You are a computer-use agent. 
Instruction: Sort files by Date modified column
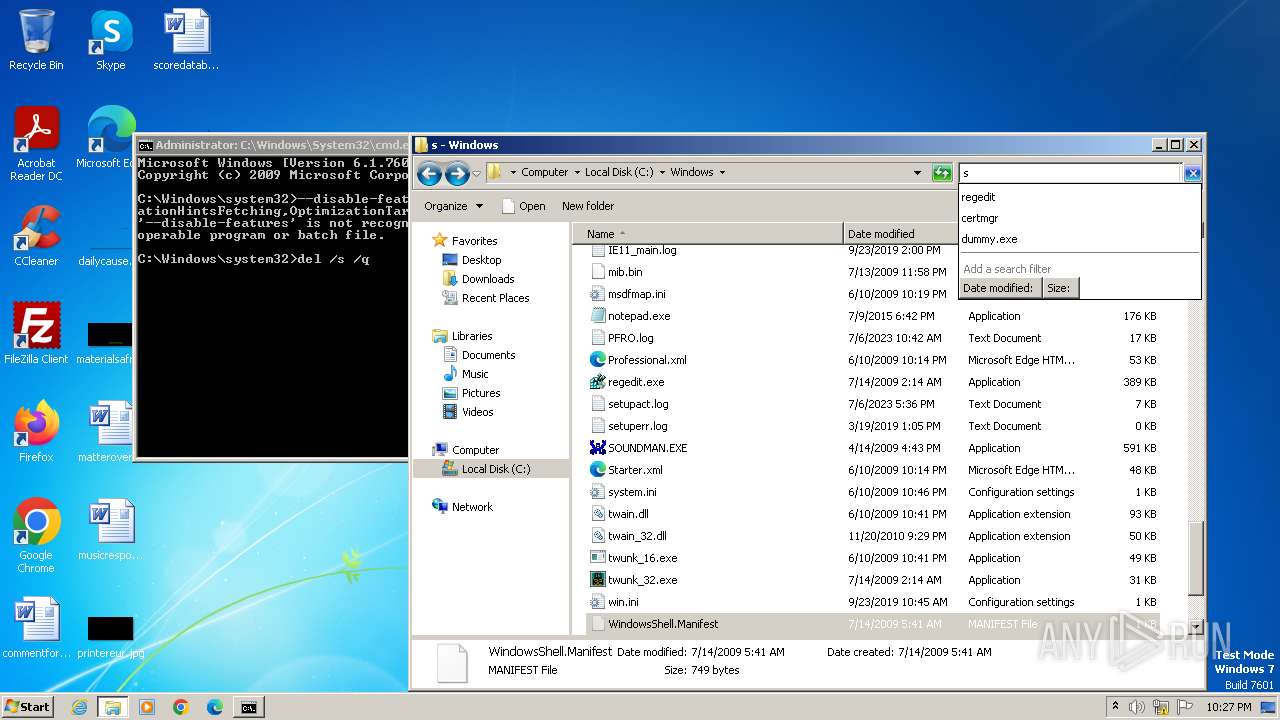click(900, 233)
